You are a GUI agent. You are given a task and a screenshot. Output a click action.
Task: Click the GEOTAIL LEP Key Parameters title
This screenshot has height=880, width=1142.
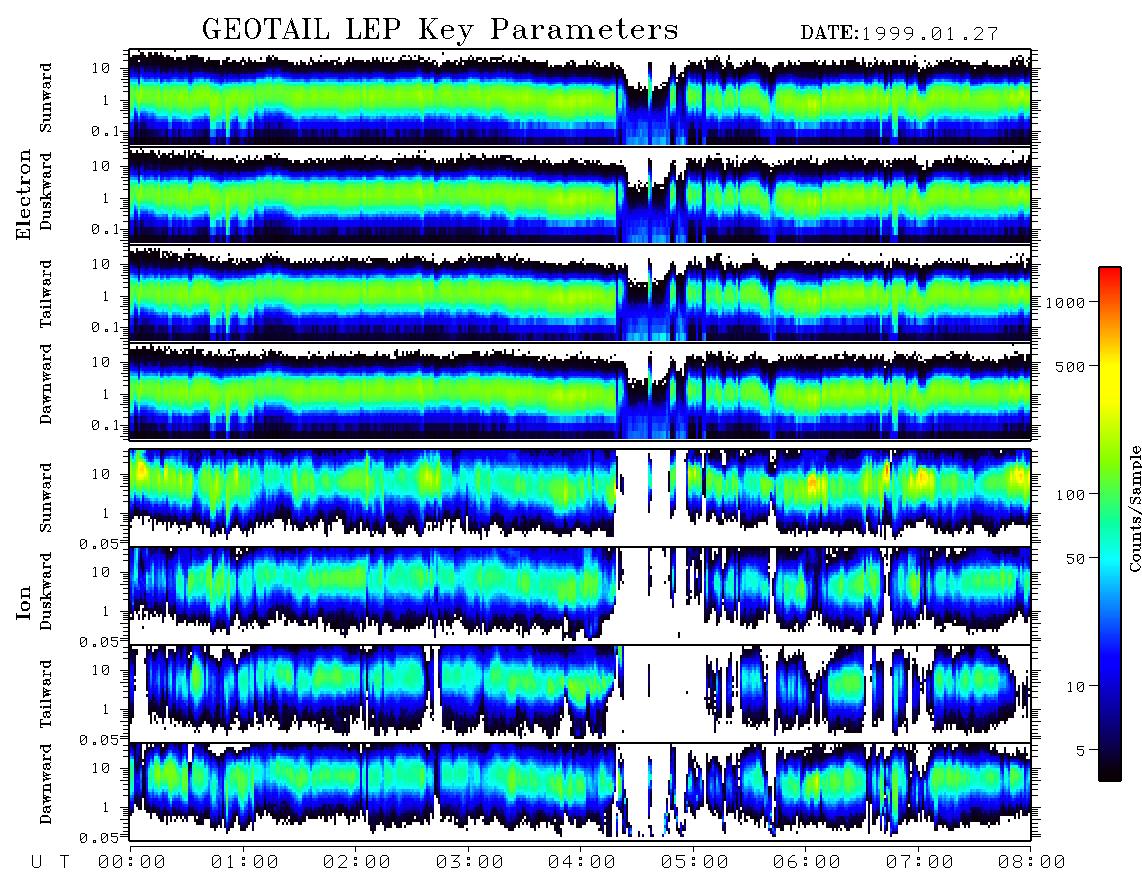click(440, 30)
